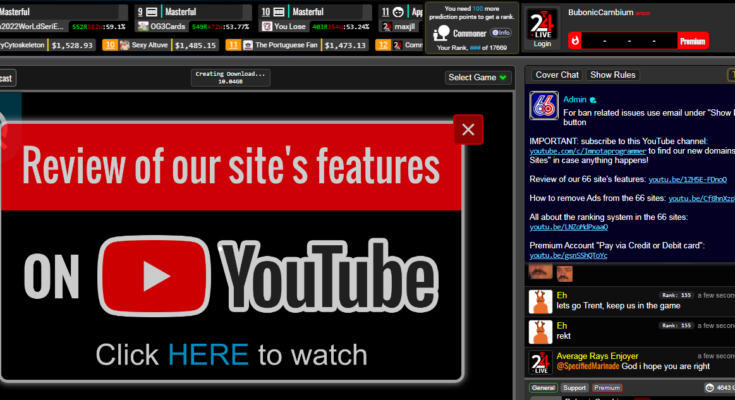Open Premium Account payment youtu.be link
Screen dimensions: 735x400
coord(568,256)
